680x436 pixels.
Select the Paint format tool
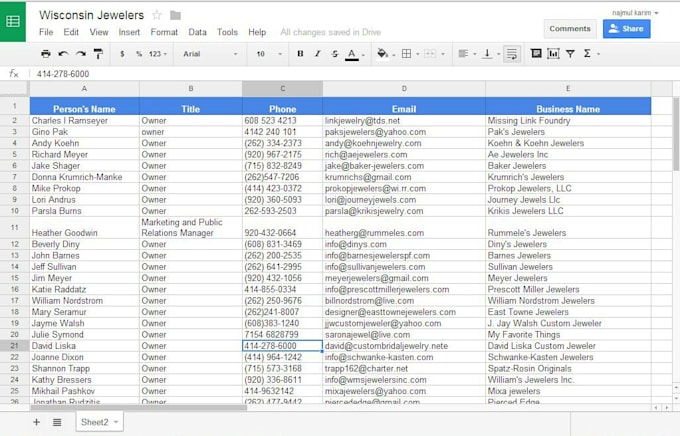(x=98, y=54)
